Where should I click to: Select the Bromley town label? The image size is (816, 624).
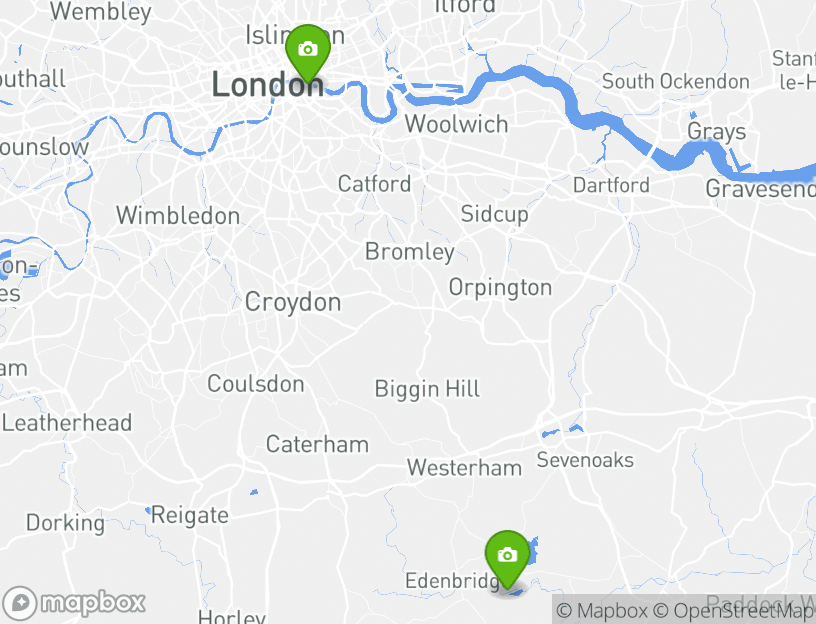point(410,252)
